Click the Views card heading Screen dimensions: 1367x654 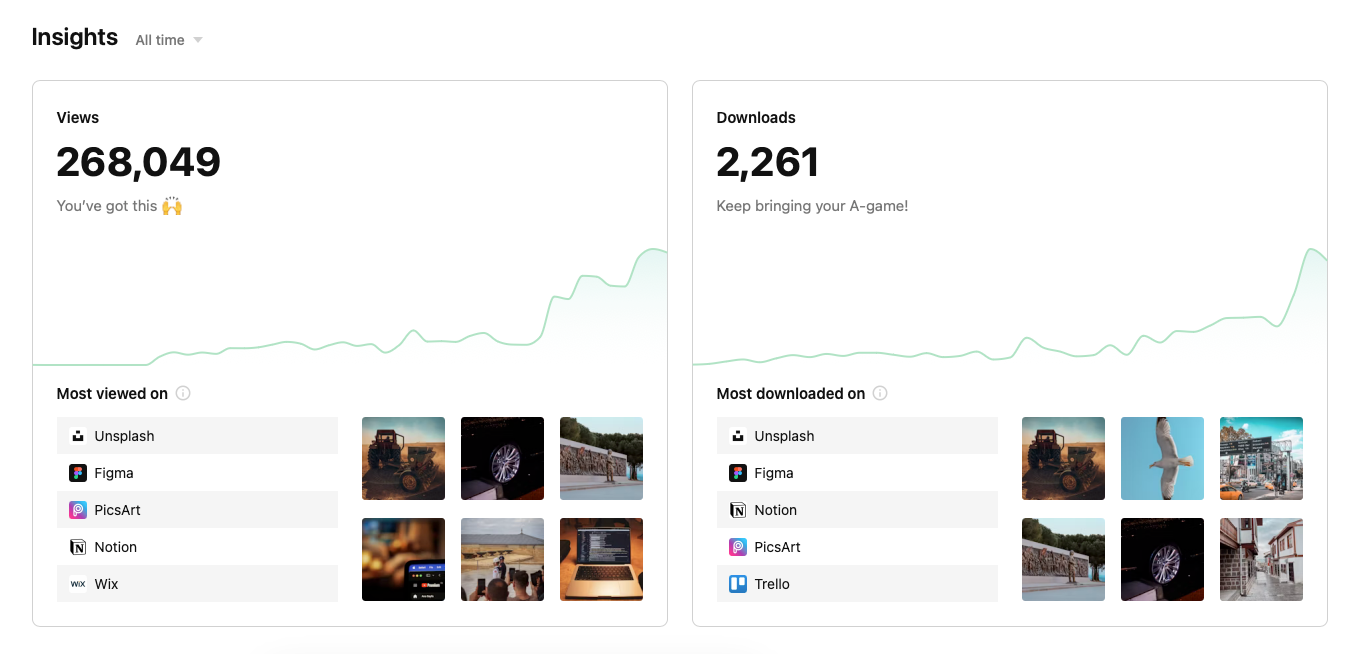[x=78, y=117]
